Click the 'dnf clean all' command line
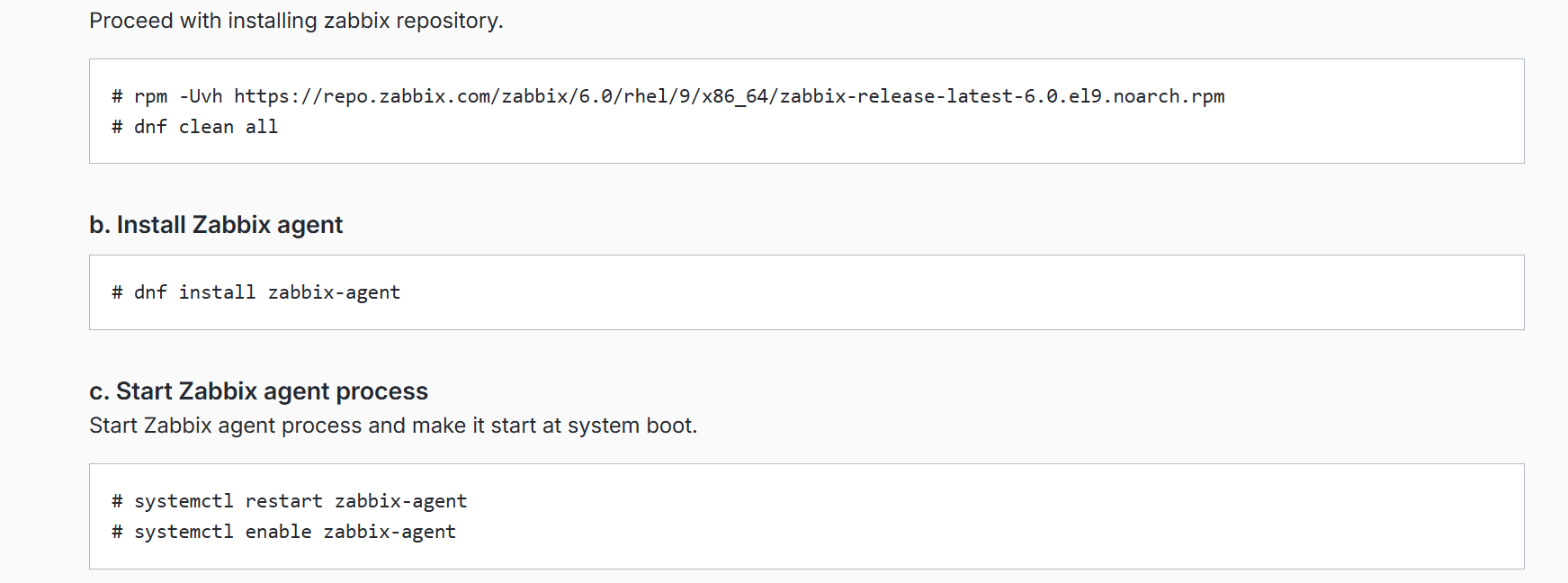This screenshot has height=583, width=1568. pos(194,127)
